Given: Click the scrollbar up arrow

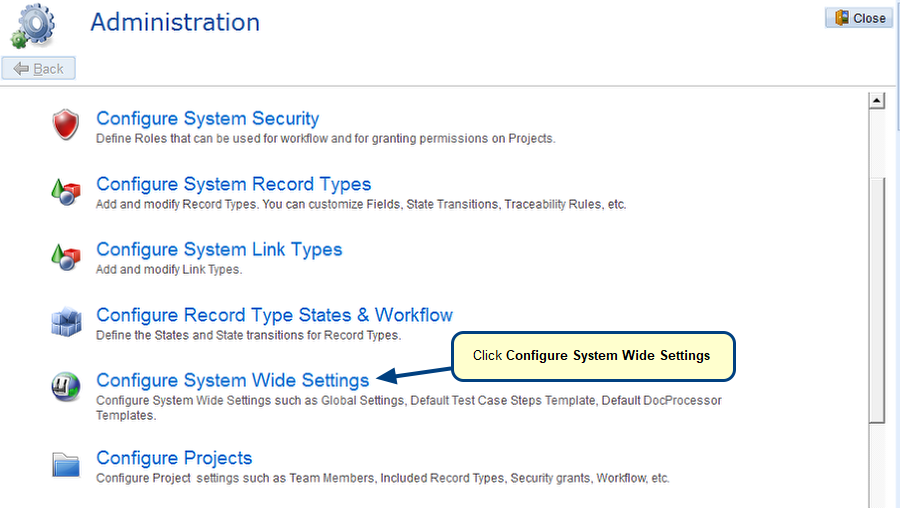Looking at the screenshot, I should [x=876, y=100].
